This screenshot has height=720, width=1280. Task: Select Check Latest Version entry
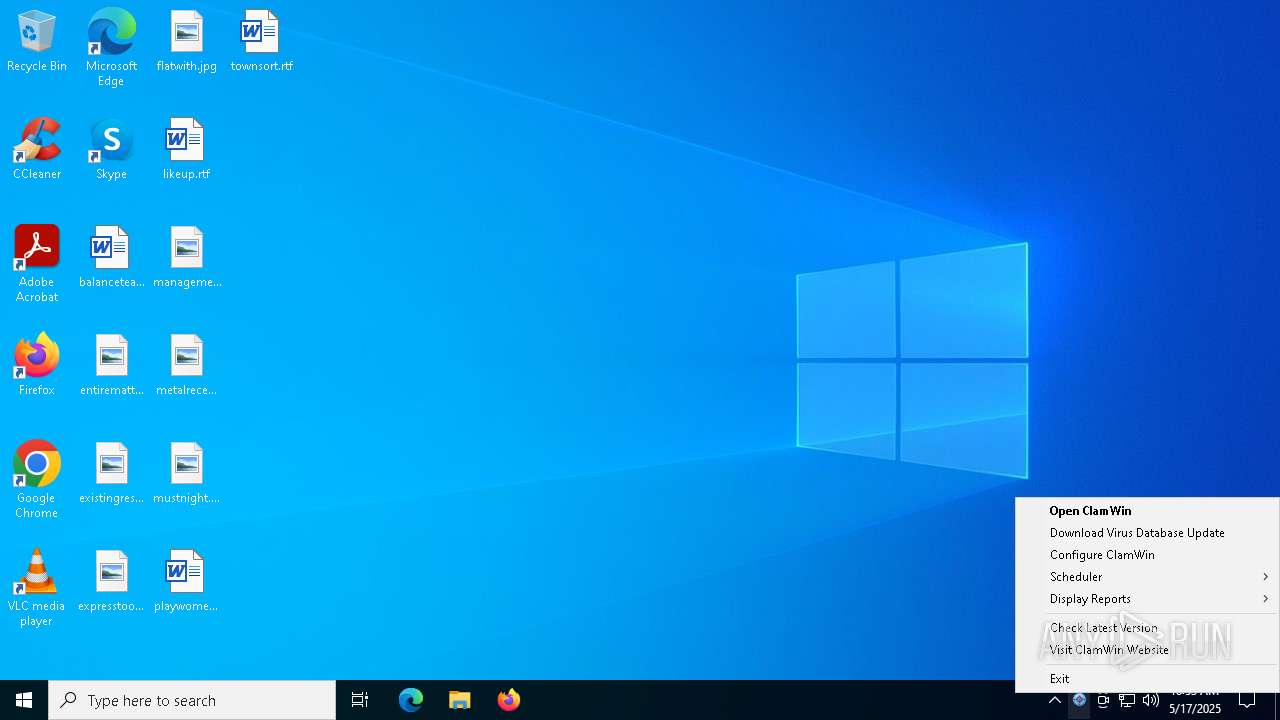point(1147,628)
